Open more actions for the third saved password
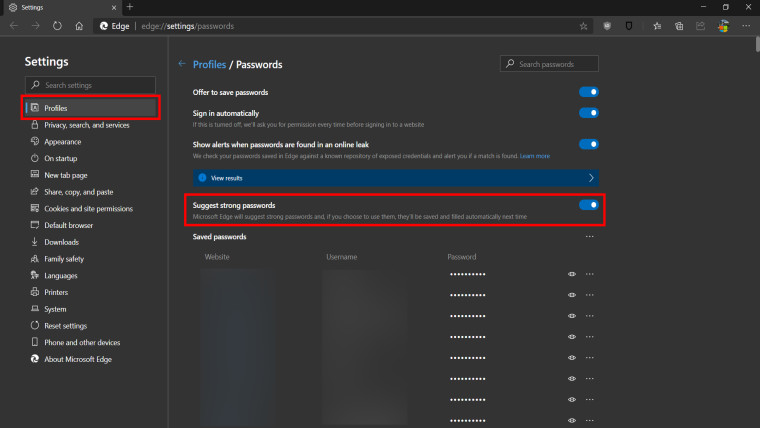Screen dimensions: 760x428 tap(589, 316)
